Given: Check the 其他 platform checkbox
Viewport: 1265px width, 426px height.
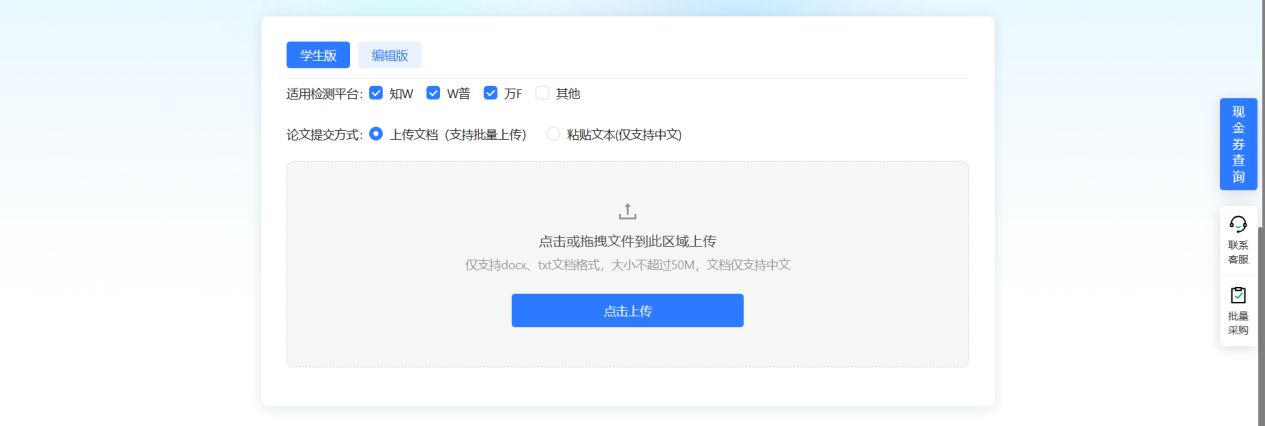Looking at the screenshot, I should click(x=543, y=93).
